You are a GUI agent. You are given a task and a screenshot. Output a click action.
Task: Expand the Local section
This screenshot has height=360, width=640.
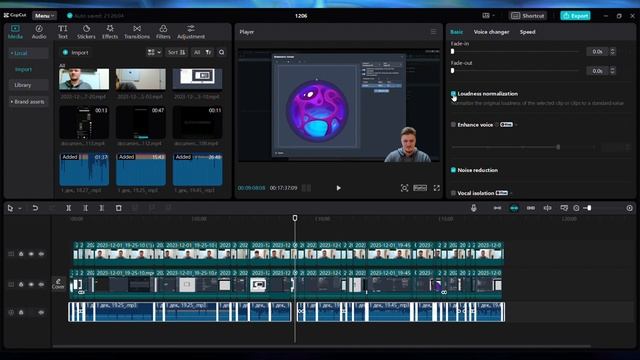28,53
